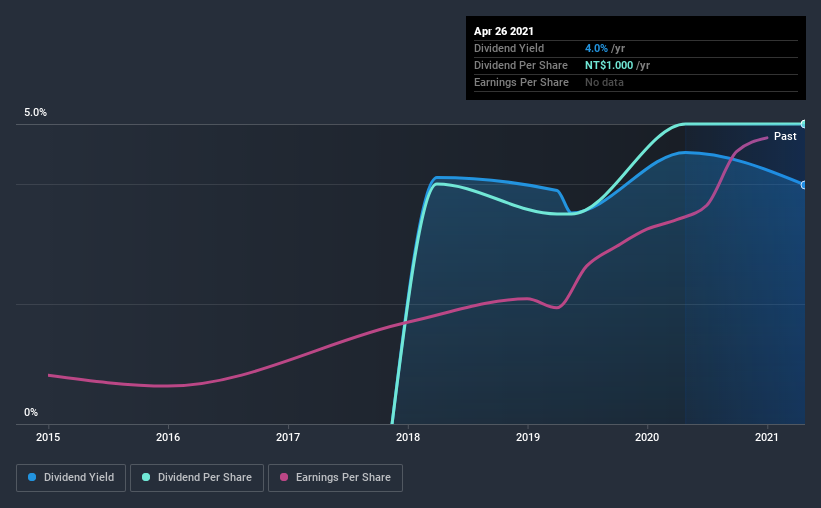This screenshot has width=821, height=508.
Task: Toggle the Earnings Per Share legend button
Action: pos(336,478)
